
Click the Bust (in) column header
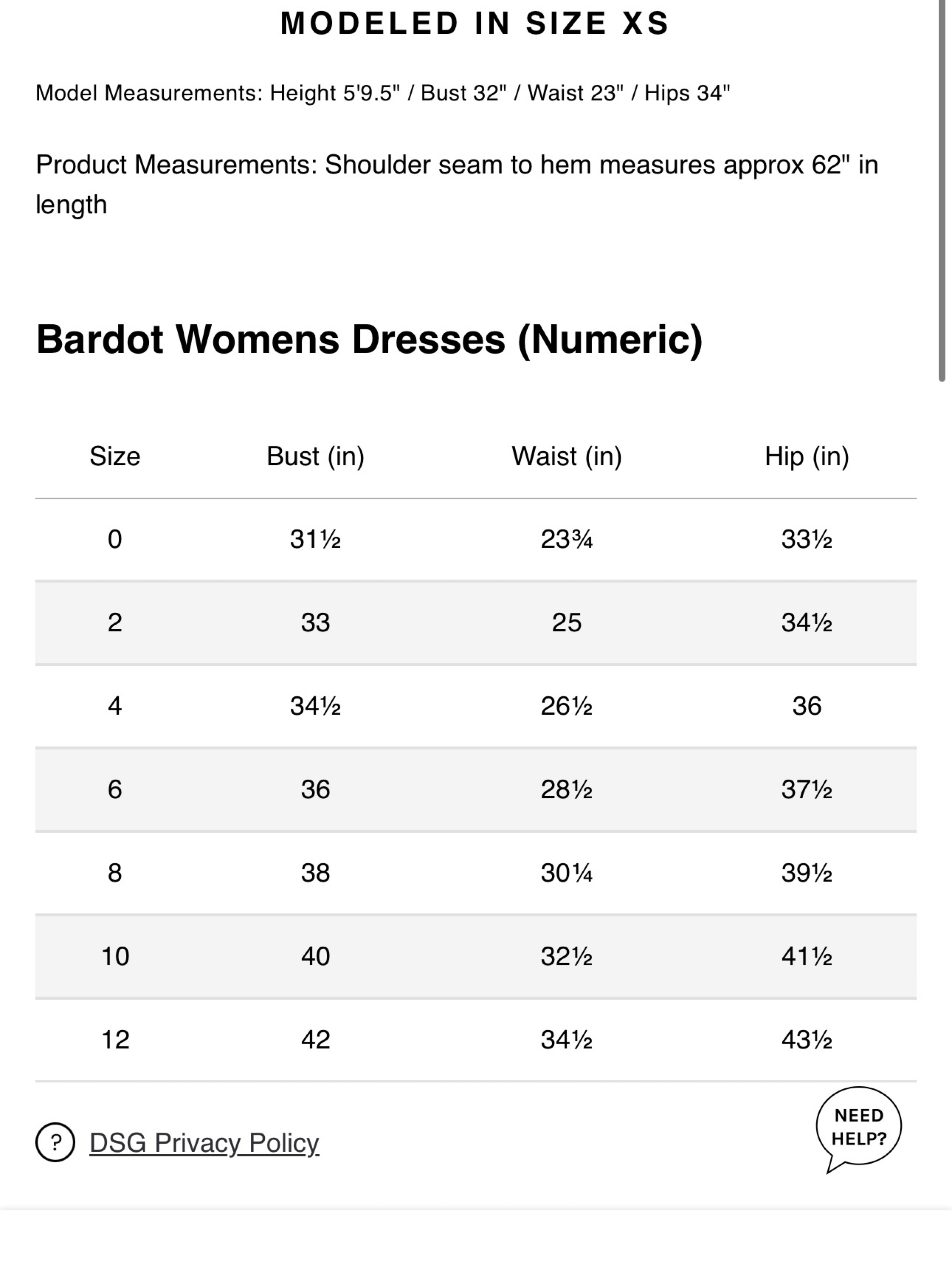(x=315, y=457)
